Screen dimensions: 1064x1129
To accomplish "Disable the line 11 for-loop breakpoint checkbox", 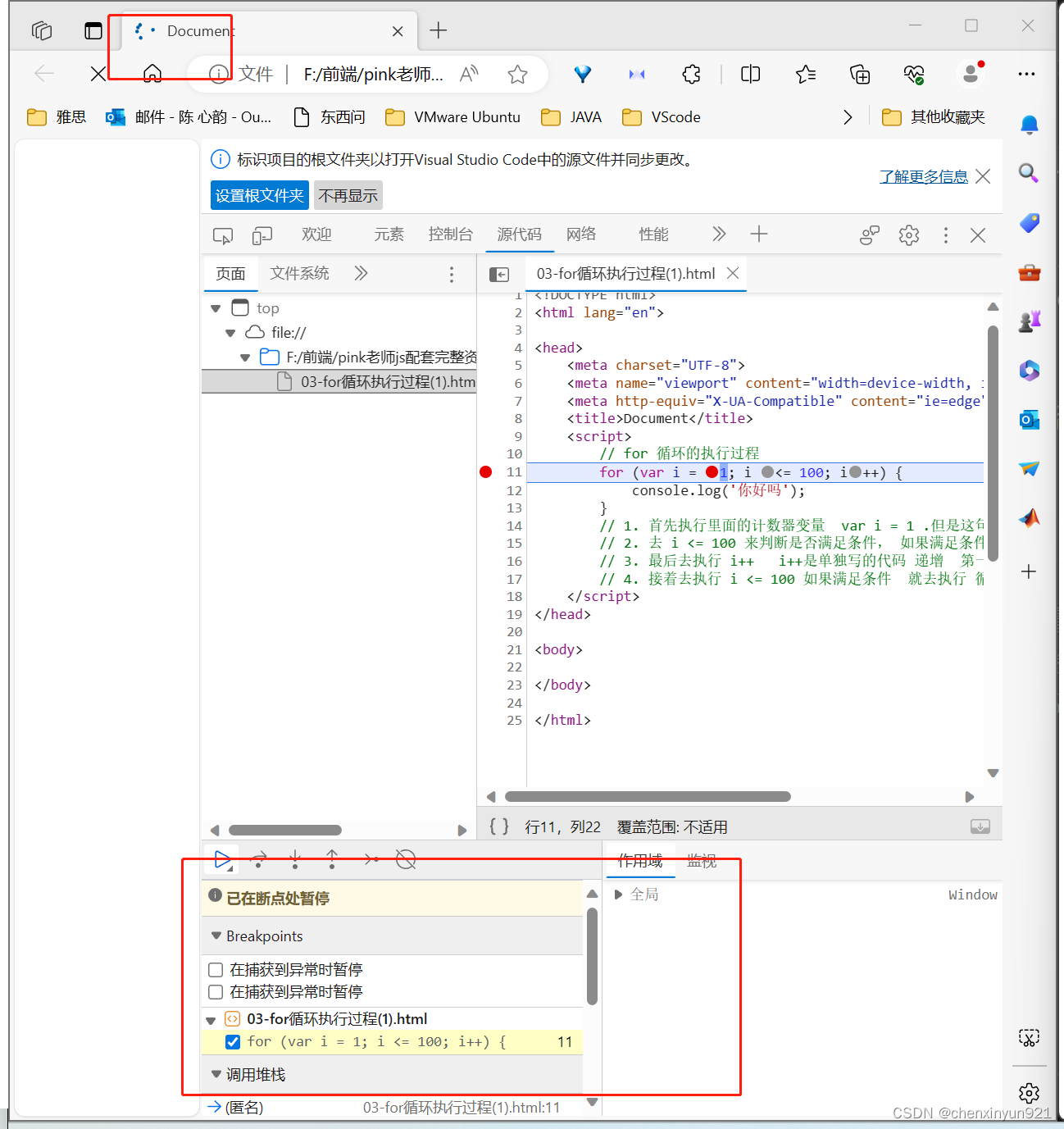I will (x=233, y=1042).
